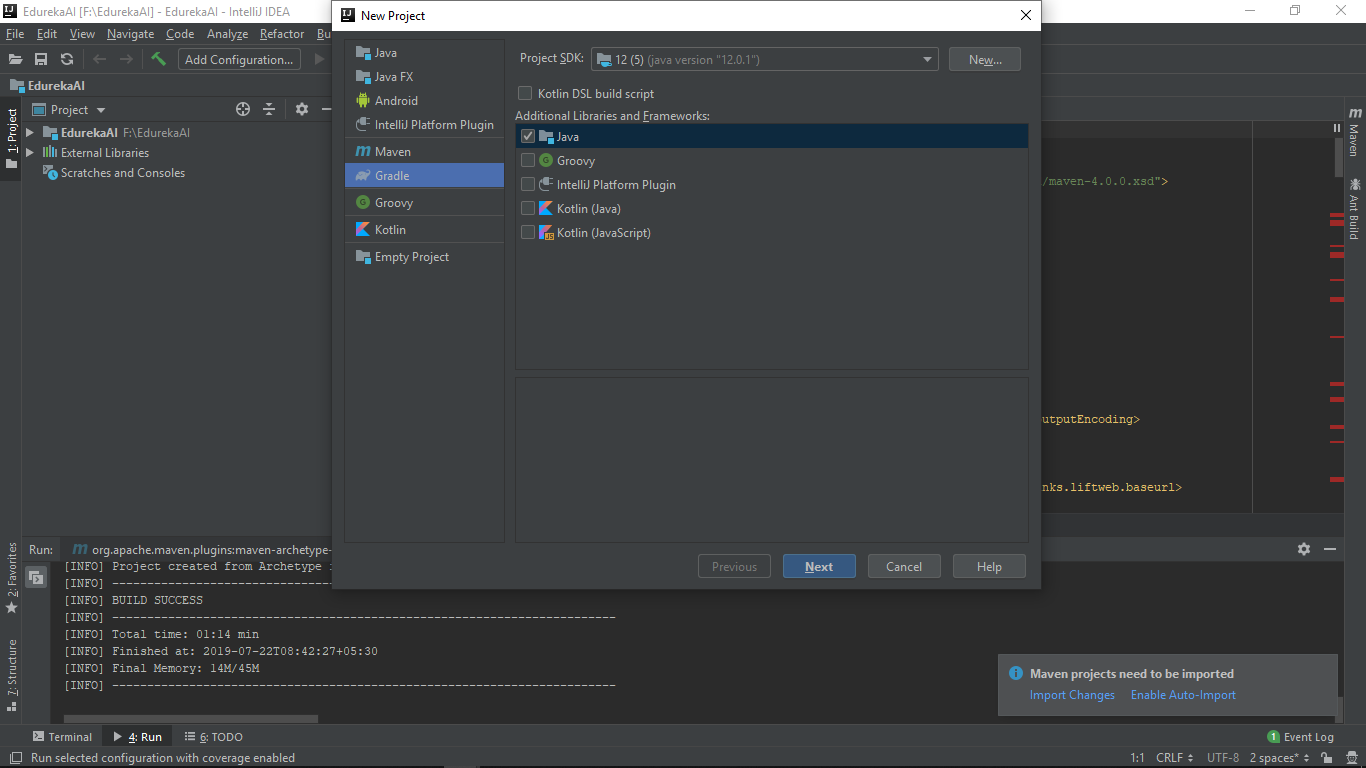Click the New... SDK button

pos(985,59)
